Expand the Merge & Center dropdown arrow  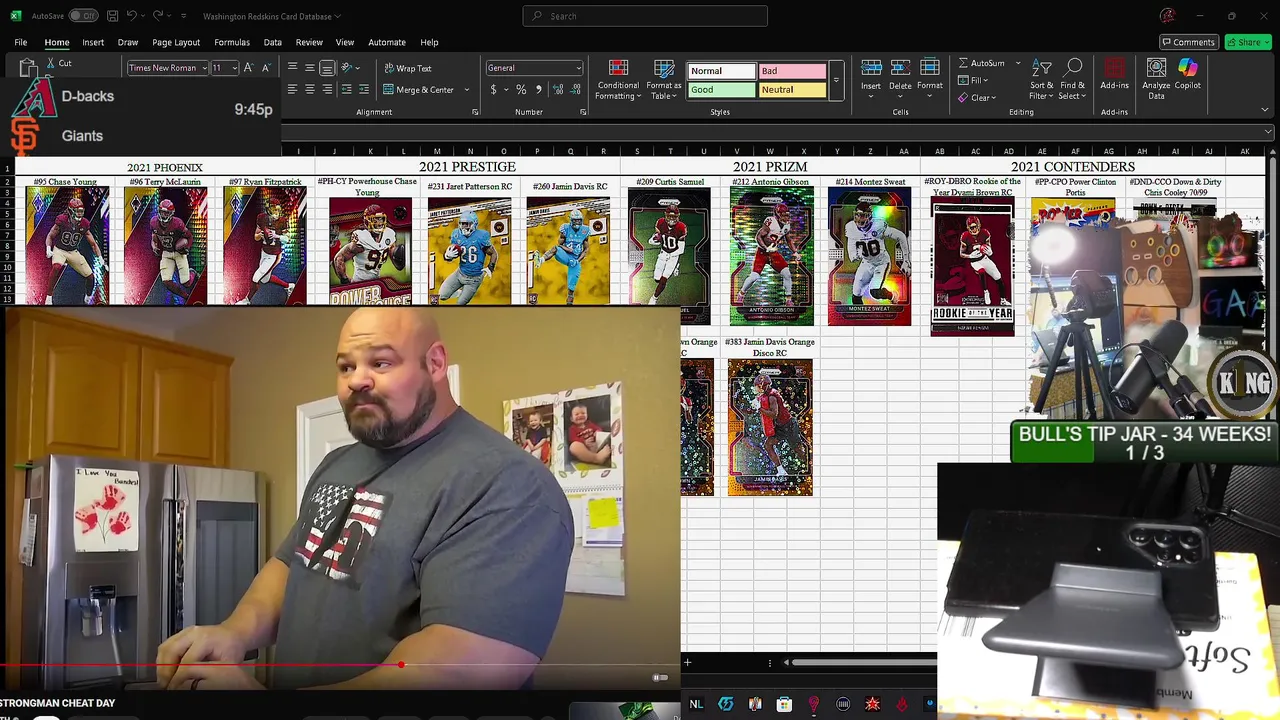pyautogui.click(x=467, y=89)
